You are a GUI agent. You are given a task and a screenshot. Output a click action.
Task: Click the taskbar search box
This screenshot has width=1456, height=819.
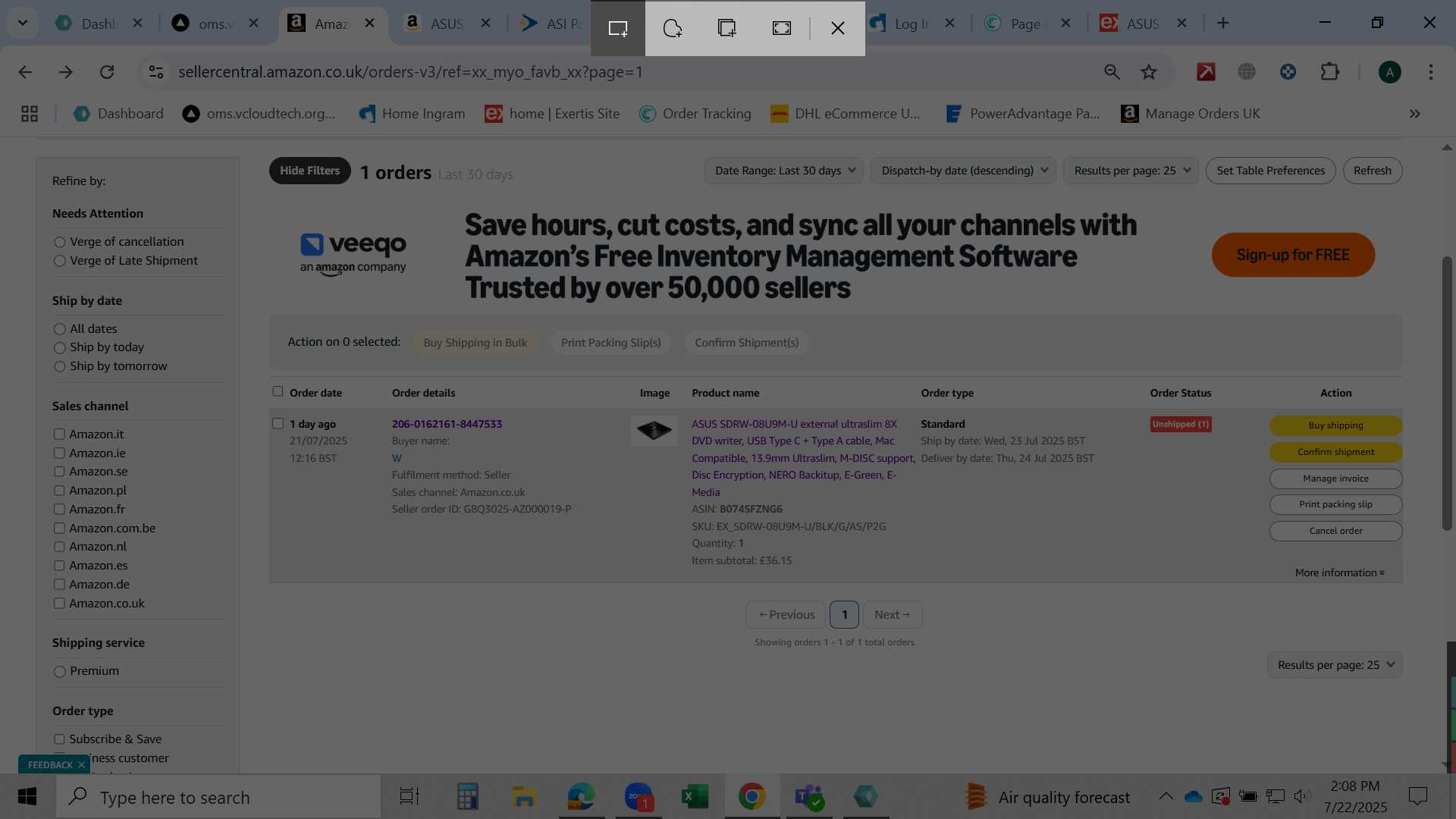coord(219,797)
